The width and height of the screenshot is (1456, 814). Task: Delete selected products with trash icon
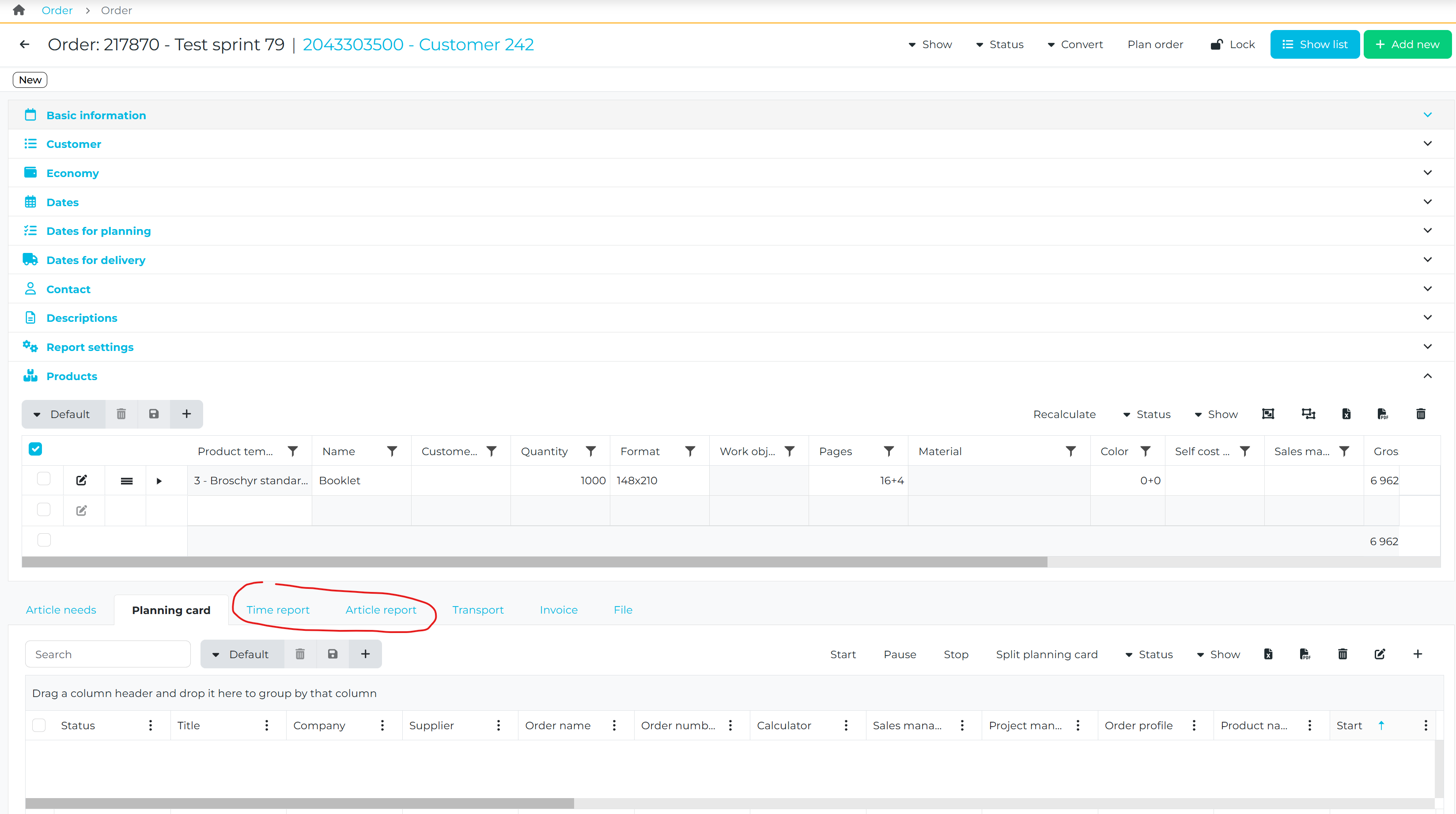click(x=1420, y=414)
